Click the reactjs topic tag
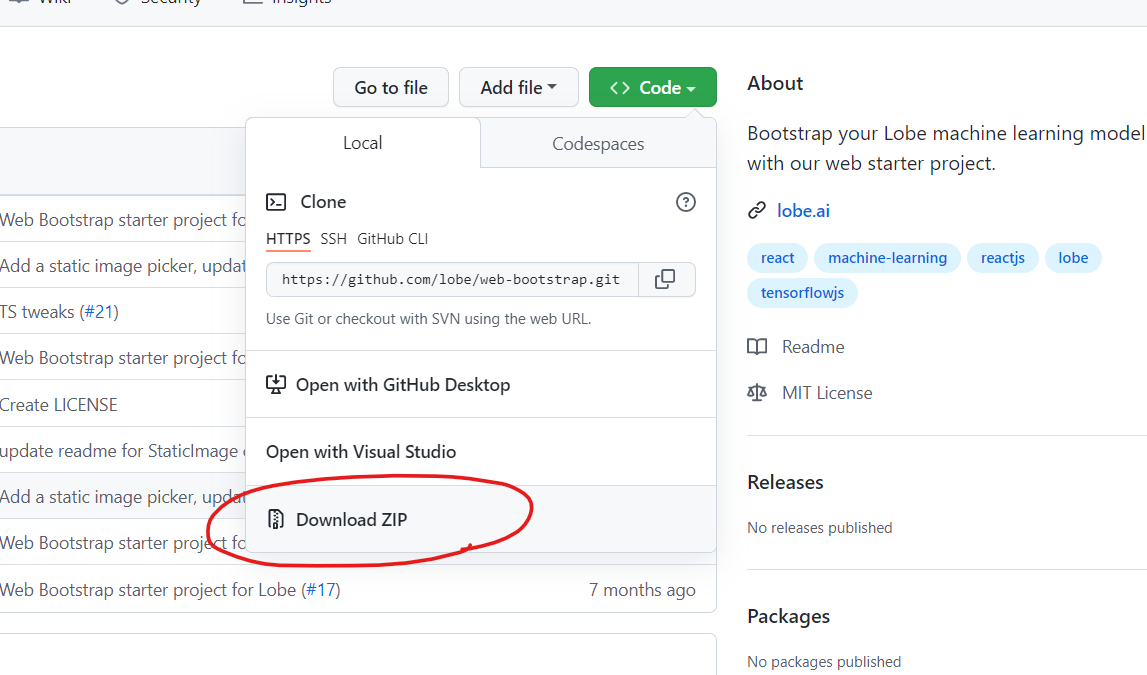Viewport: 1147px width, 675px height. click(1002, 258)
